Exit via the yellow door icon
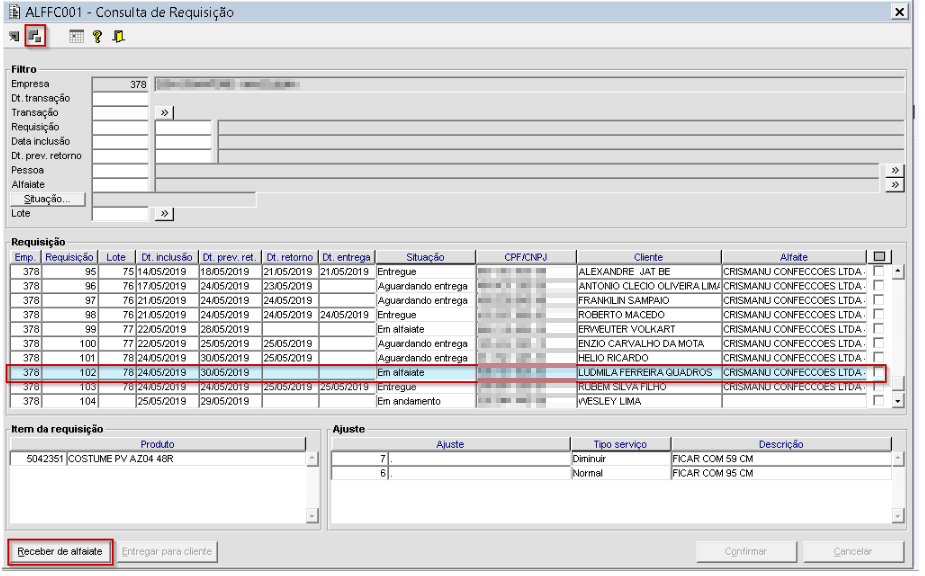The width and height of the screenshot is (925, 576). [119, 37]
